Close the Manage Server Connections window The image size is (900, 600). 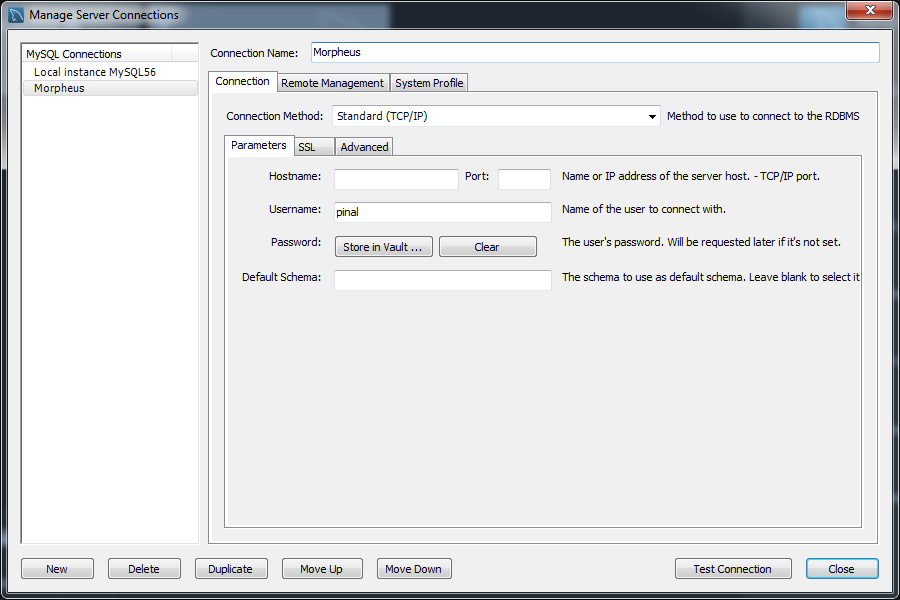(x=870, y=10)
